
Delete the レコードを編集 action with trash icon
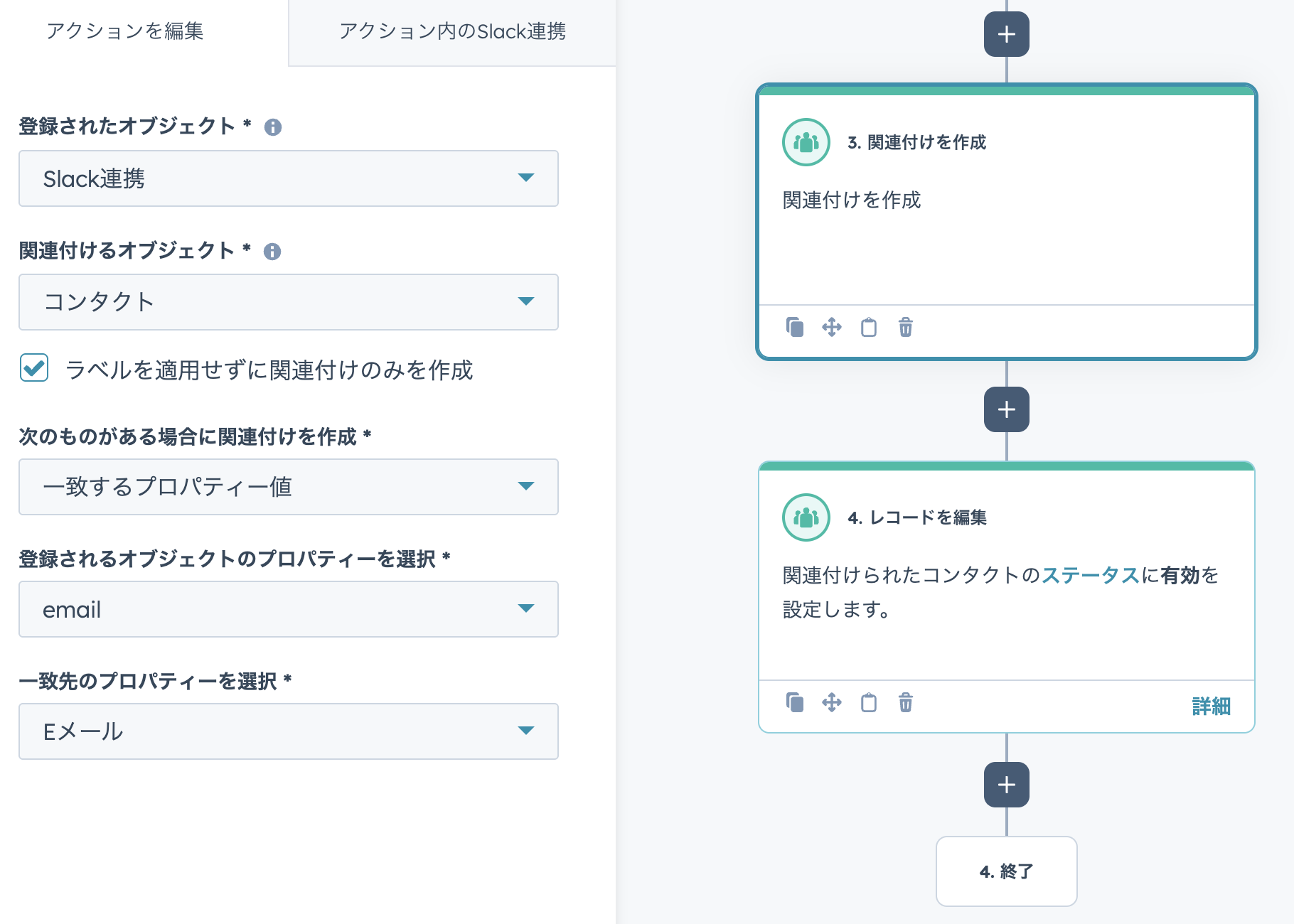point(906,702)
